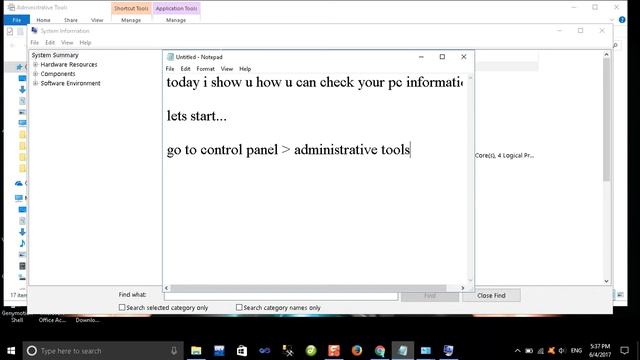Open the Share tab in Administrative Tools explorer

tap(71, 20)
